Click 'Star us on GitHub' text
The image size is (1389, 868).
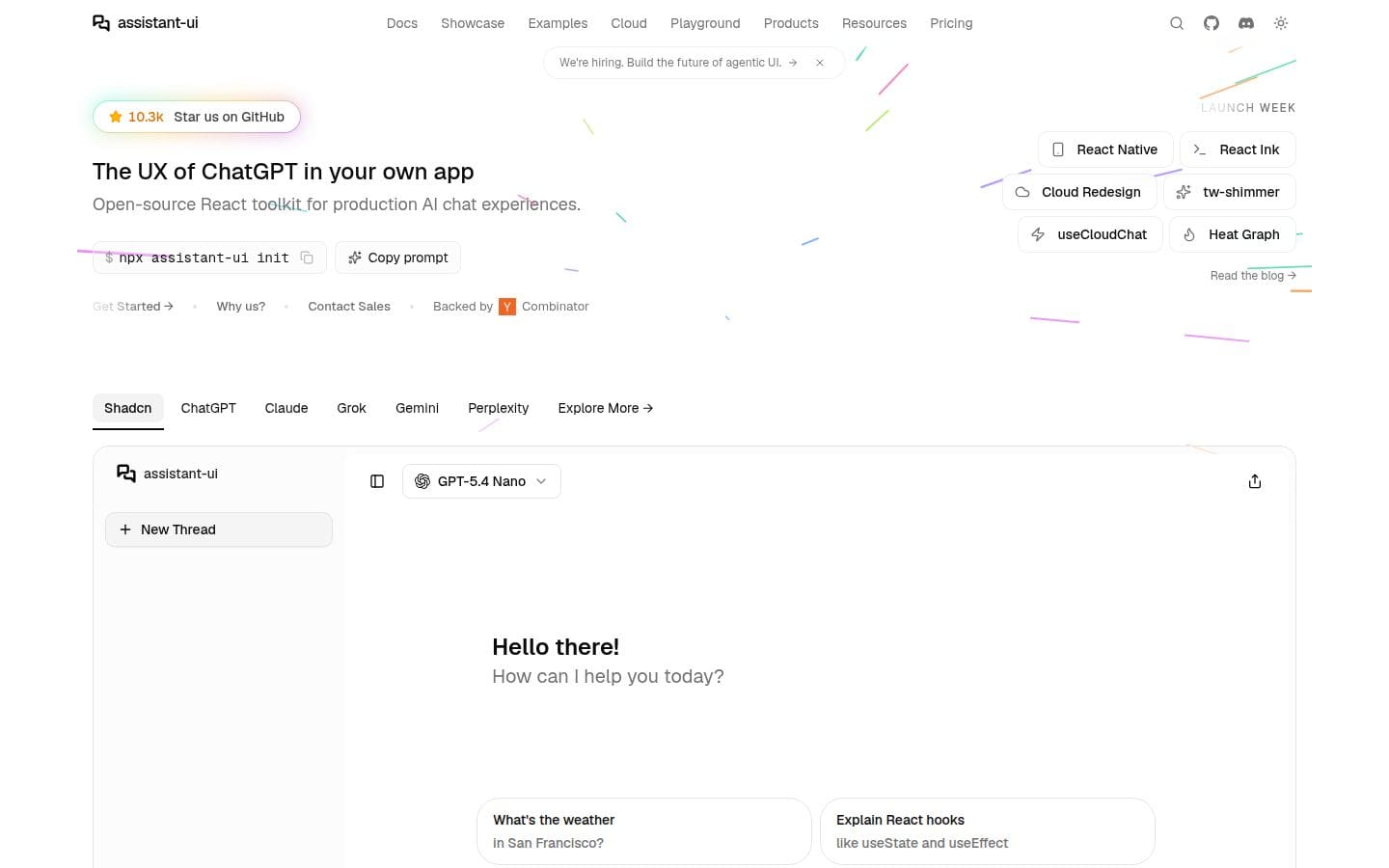coord(229,117)
